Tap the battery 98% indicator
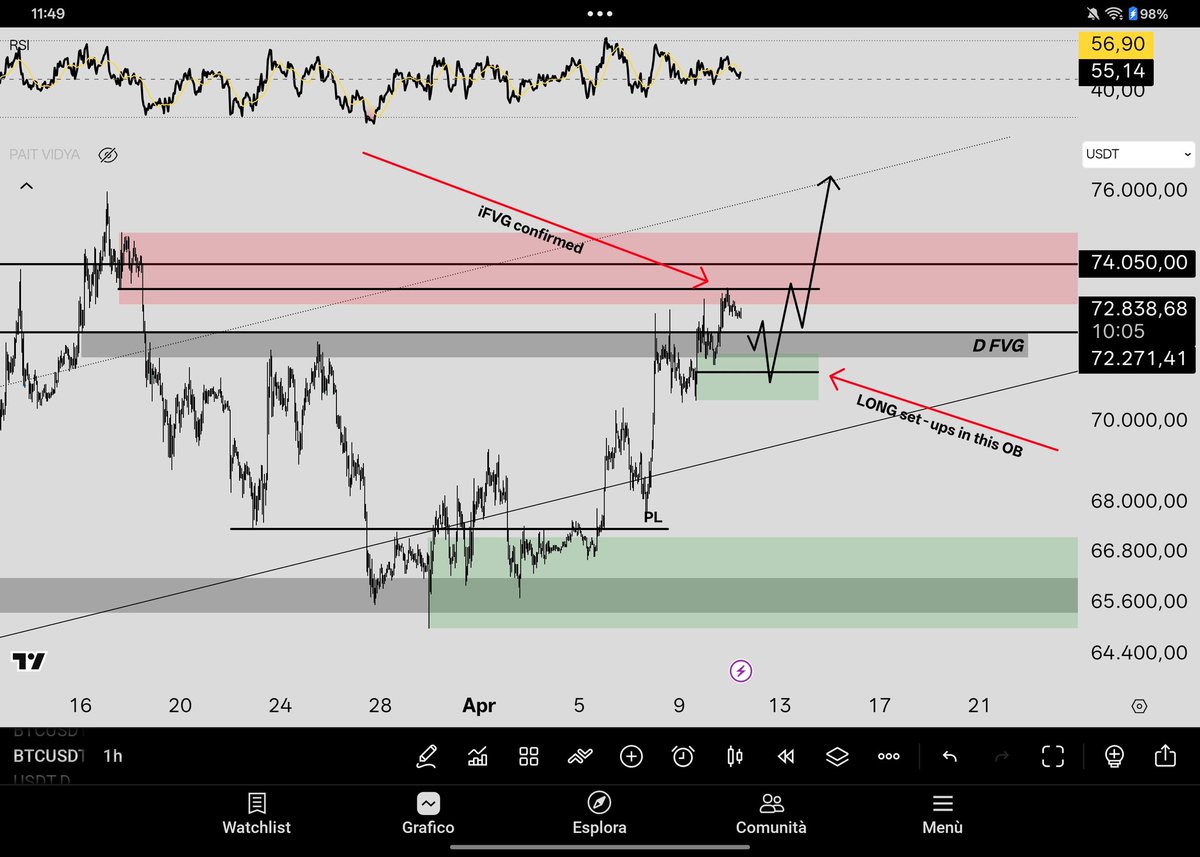 coord(1147,14)
